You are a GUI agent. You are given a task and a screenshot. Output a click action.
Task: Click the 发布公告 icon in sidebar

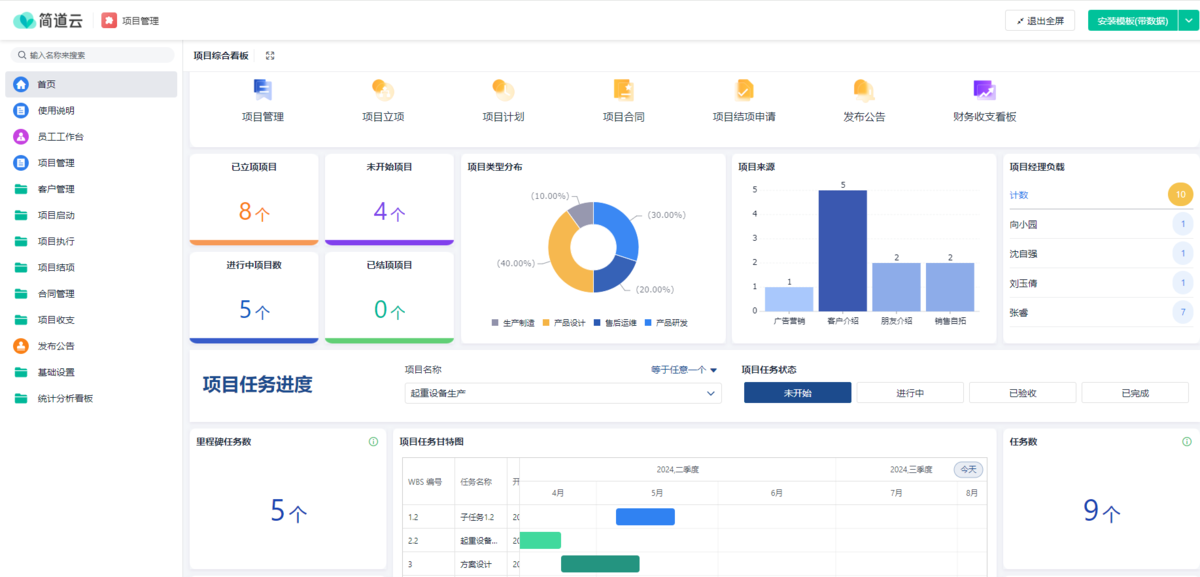(21, 346)
